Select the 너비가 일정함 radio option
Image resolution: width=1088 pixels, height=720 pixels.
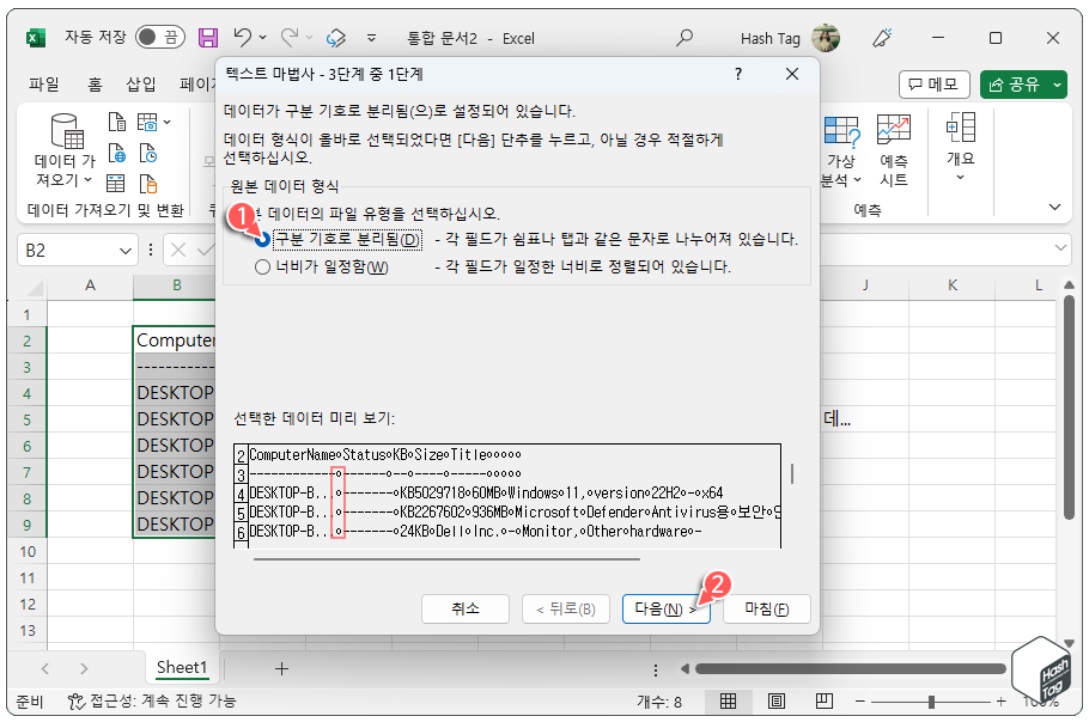click(262, 267)
